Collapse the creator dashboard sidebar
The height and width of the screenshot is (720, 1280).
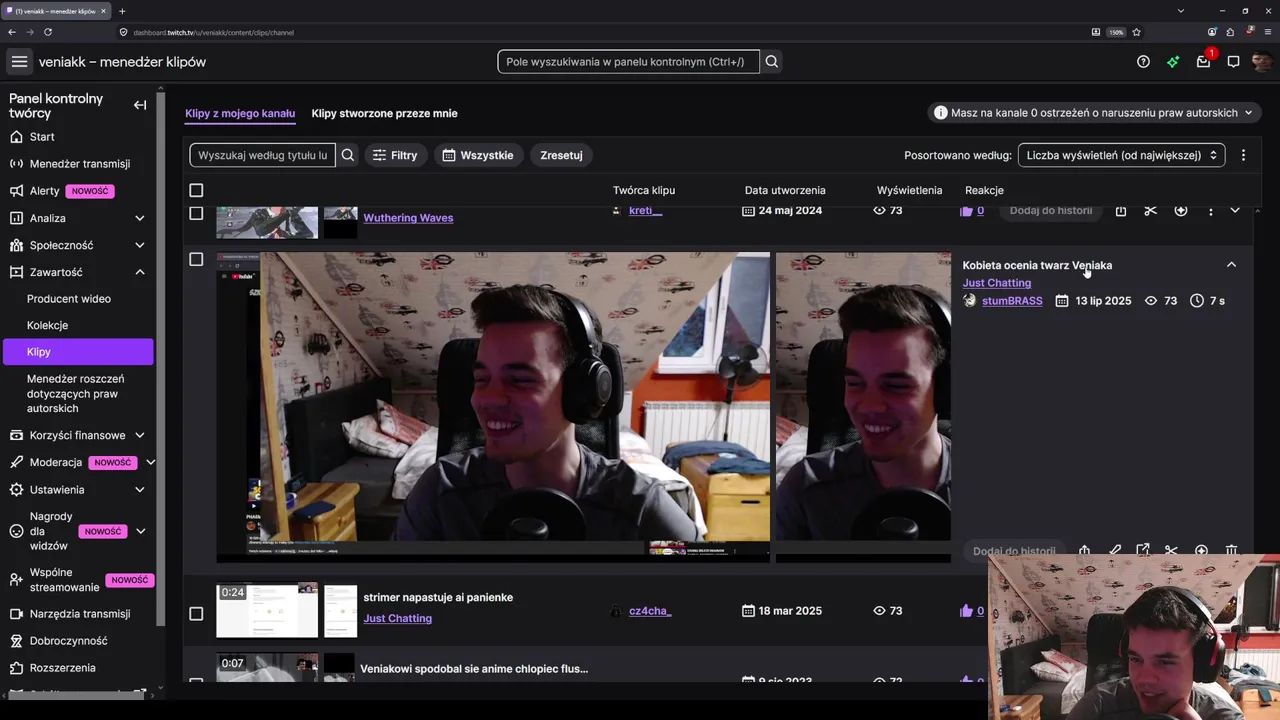pos(140,105)
